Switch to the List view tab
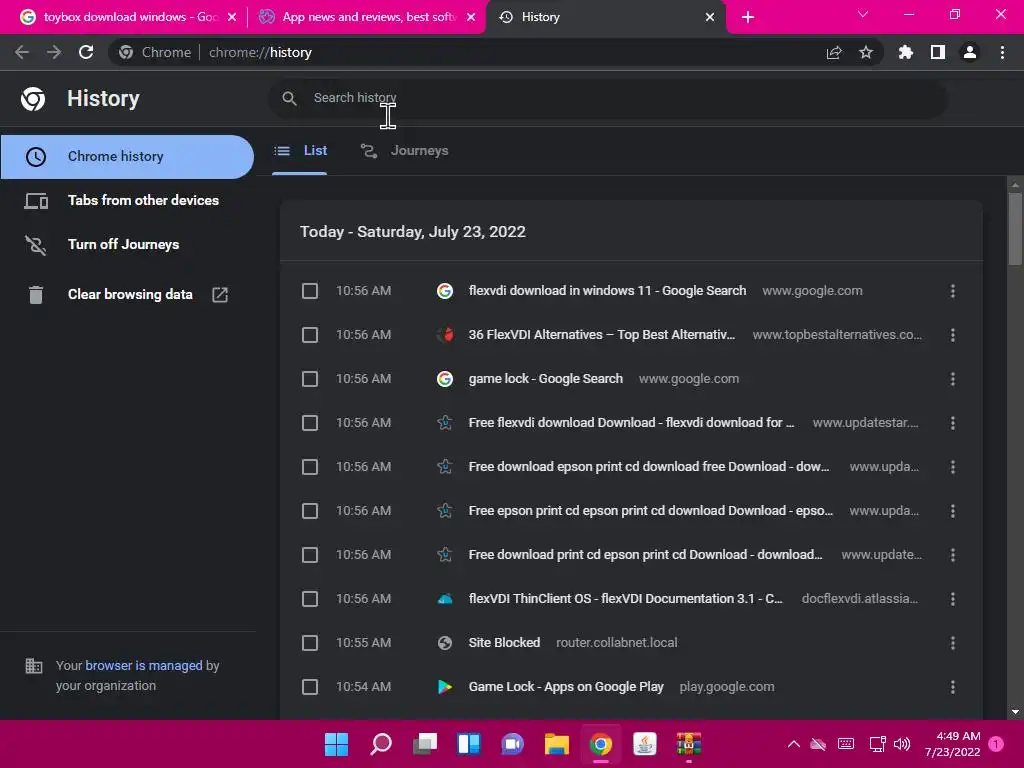 coord(300,151)
